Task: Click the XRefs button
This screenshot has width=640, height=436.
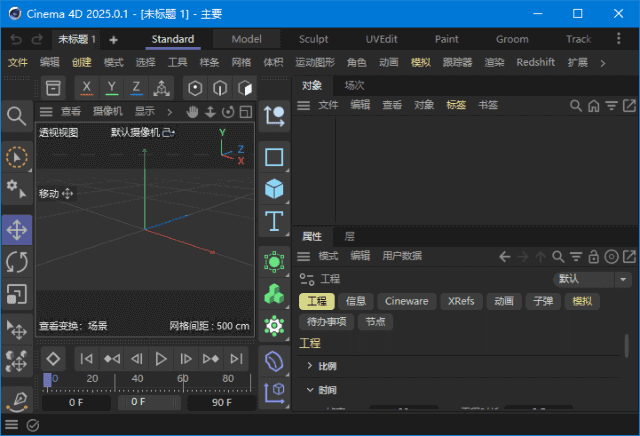Action: [461, 301]
